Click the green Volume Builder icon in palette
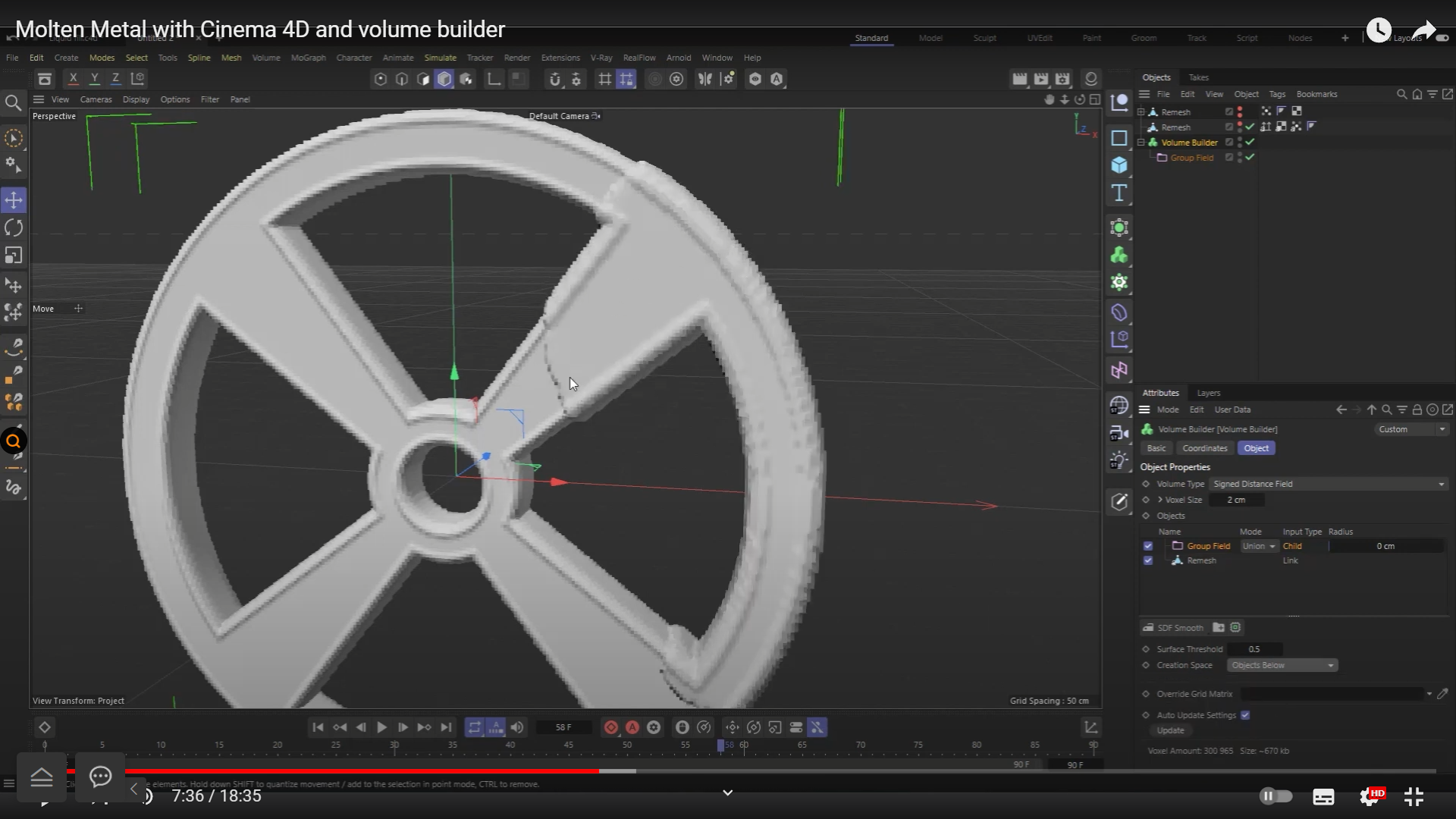The image size is (1456, 819). [1119, 256]
